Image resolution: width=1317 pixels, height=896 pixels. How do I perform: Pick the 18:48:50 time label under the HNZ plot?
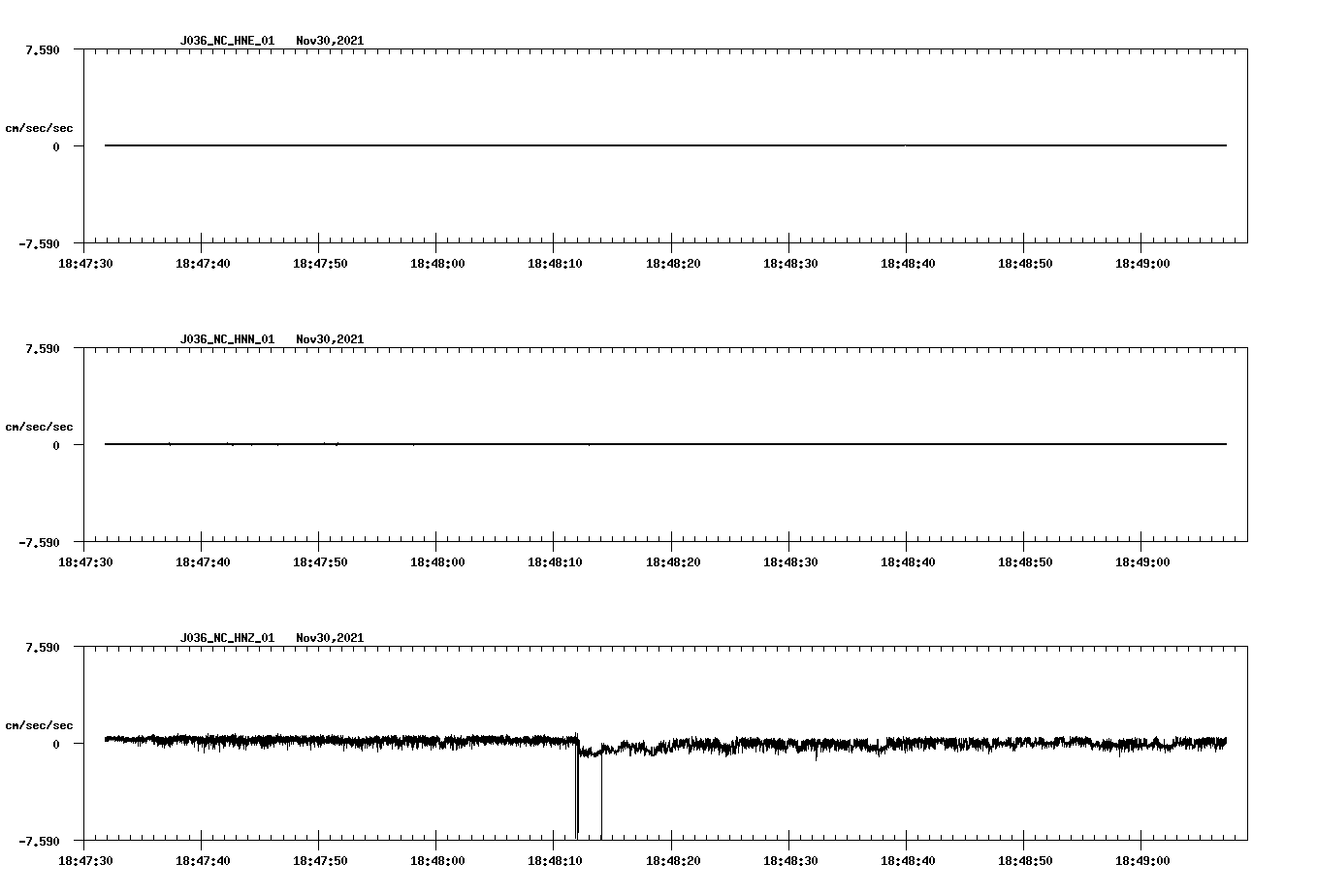[1024, 860]
